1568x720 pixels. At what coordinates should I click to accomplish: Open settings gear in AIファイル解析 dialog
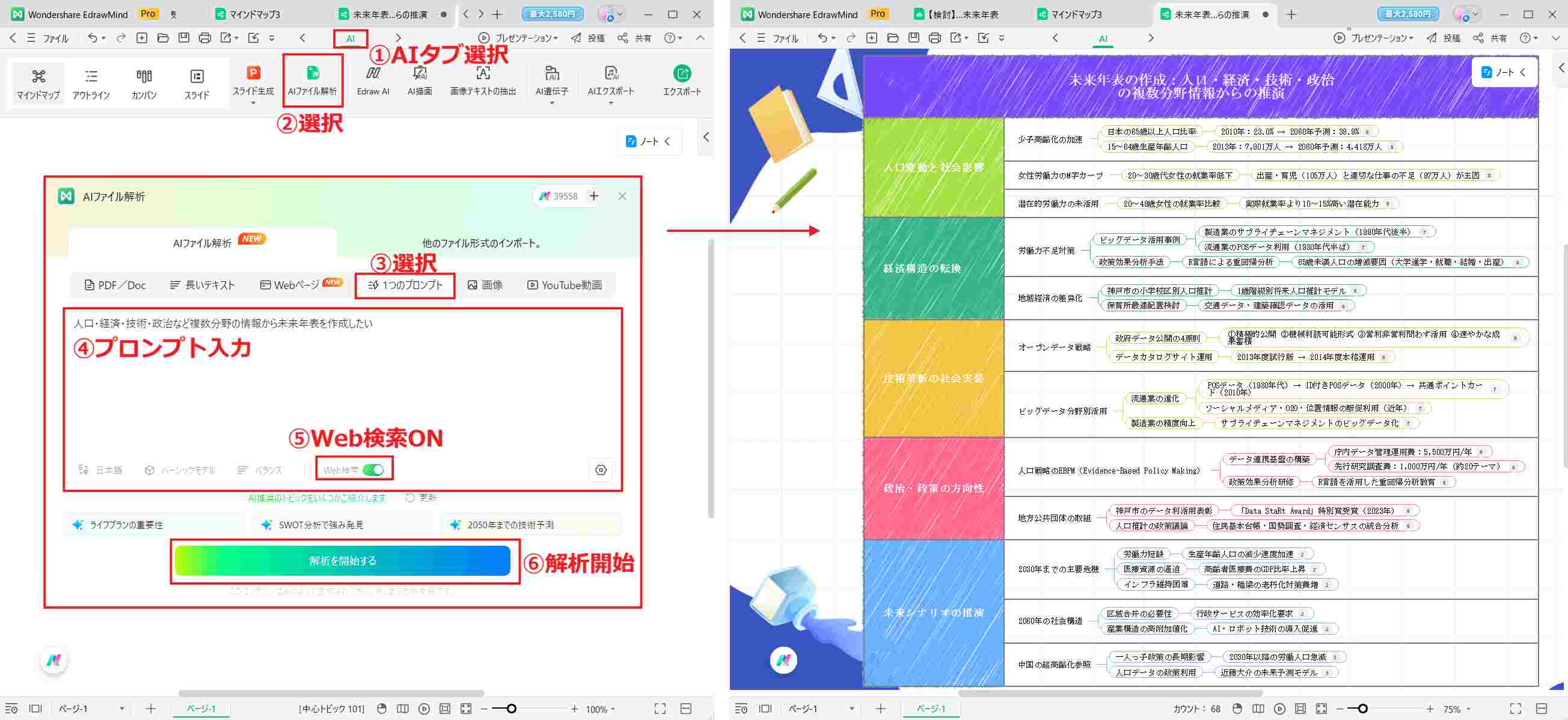(x=601, y=469)
